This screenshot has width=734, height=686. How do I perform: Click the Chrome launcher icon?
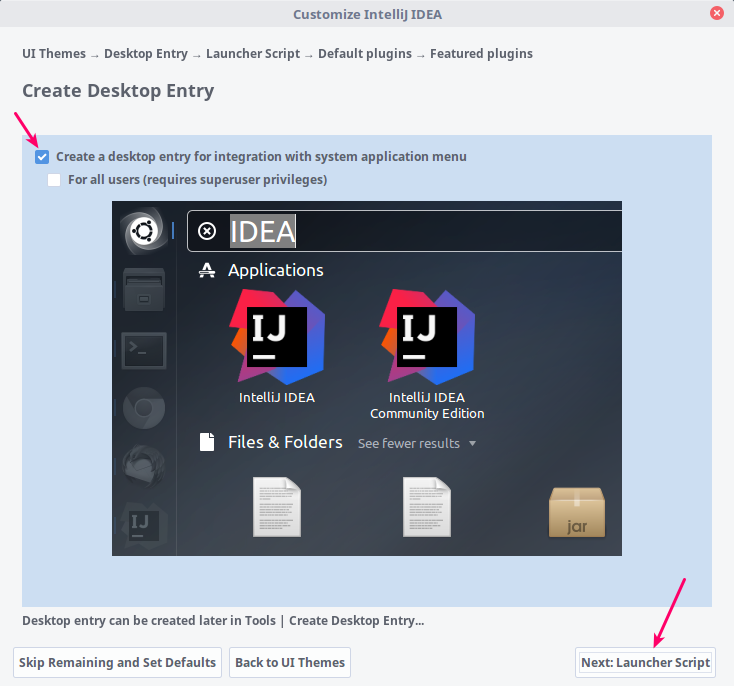pos(144,408)
